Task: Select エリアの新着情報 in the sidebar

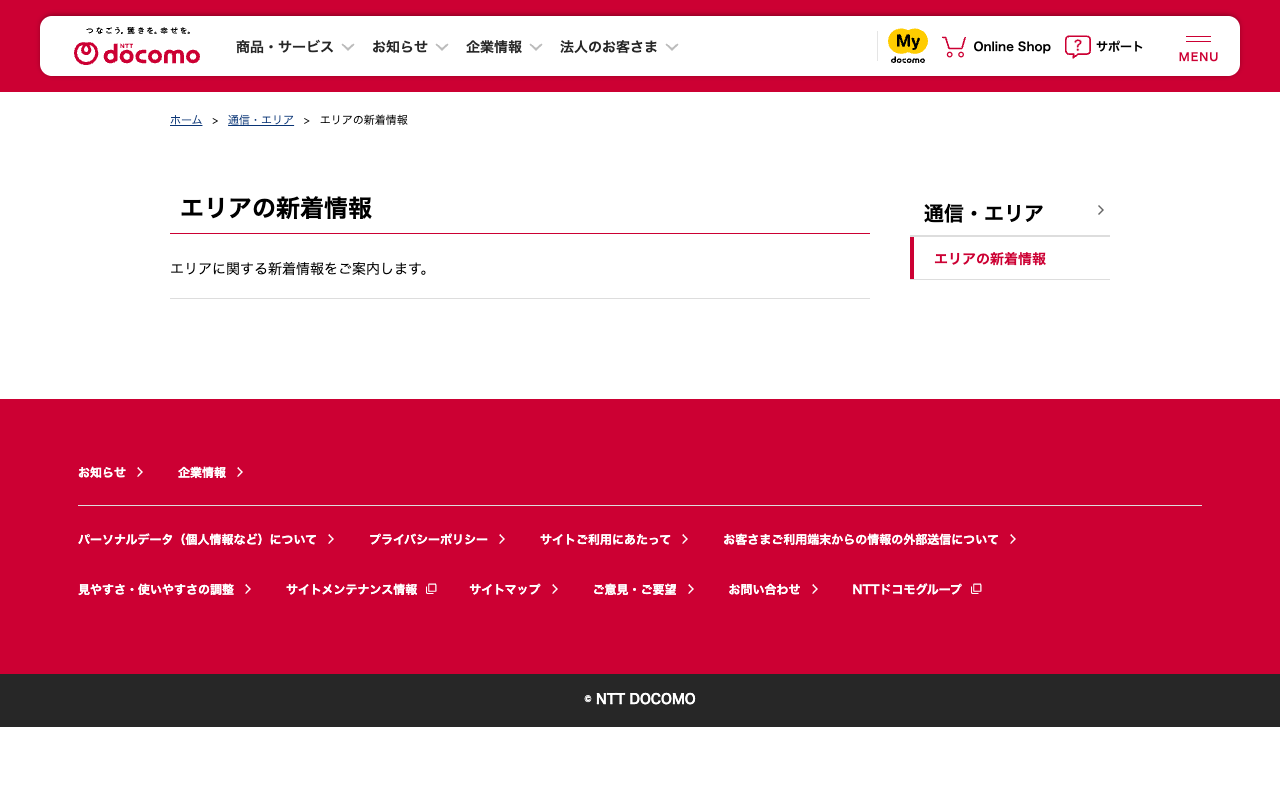Action: click(1010, 259)
